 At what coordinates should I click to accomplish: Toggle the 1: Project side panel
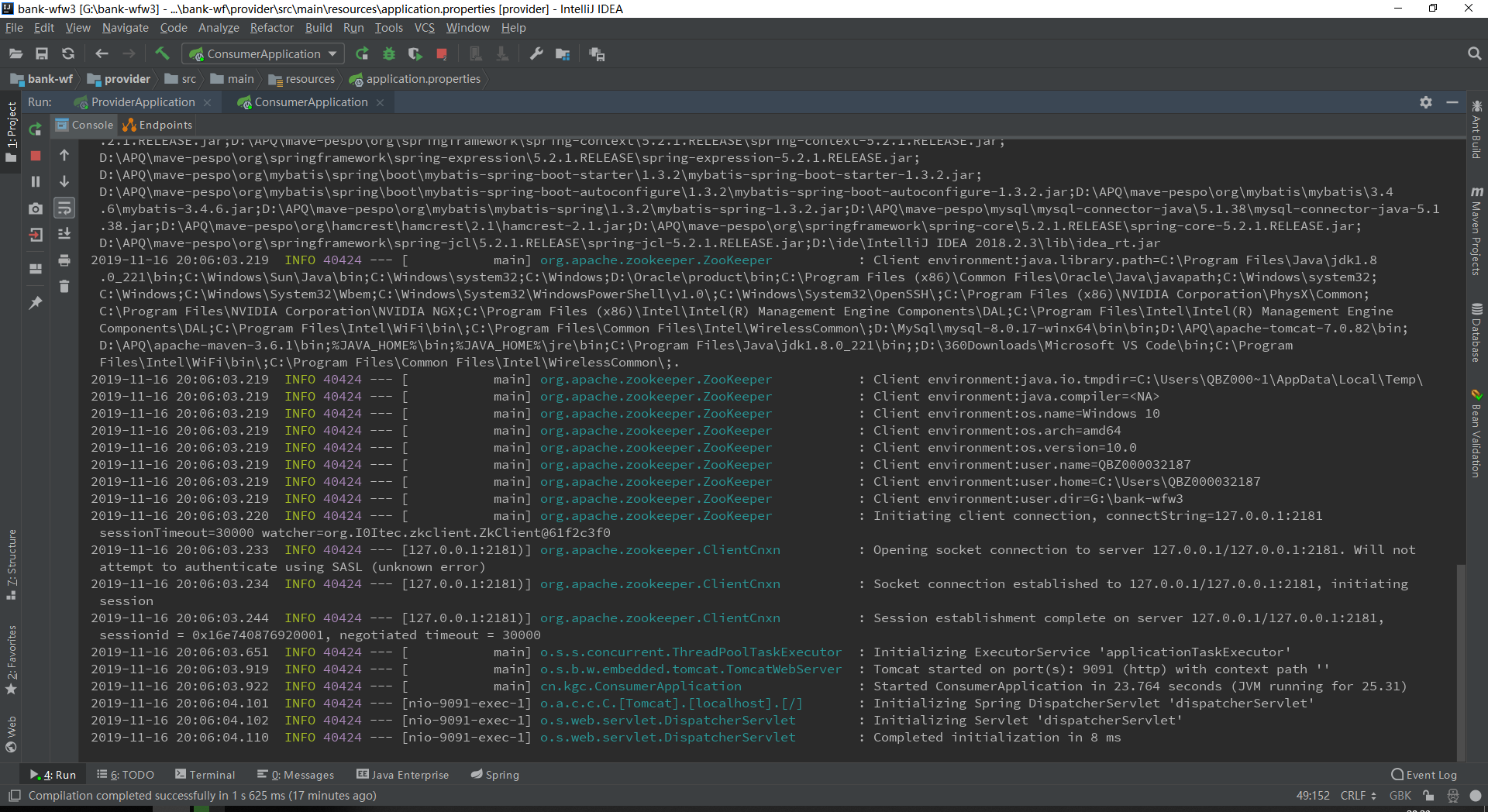pos(11,132)
